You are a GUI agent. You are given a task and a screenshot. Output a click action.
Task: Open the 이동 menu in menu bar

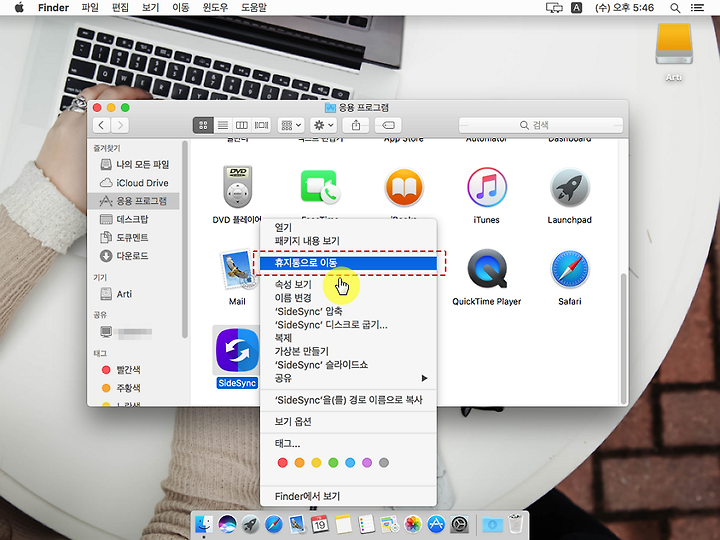[180, 7]
